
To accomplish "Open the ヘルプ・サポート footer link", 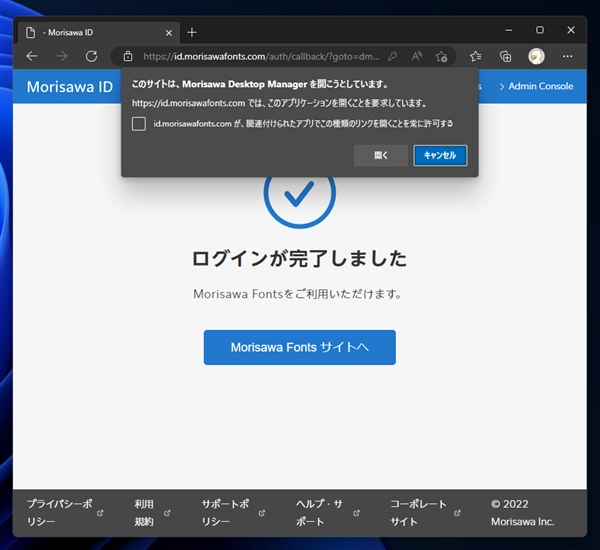I will click(319, 512).
